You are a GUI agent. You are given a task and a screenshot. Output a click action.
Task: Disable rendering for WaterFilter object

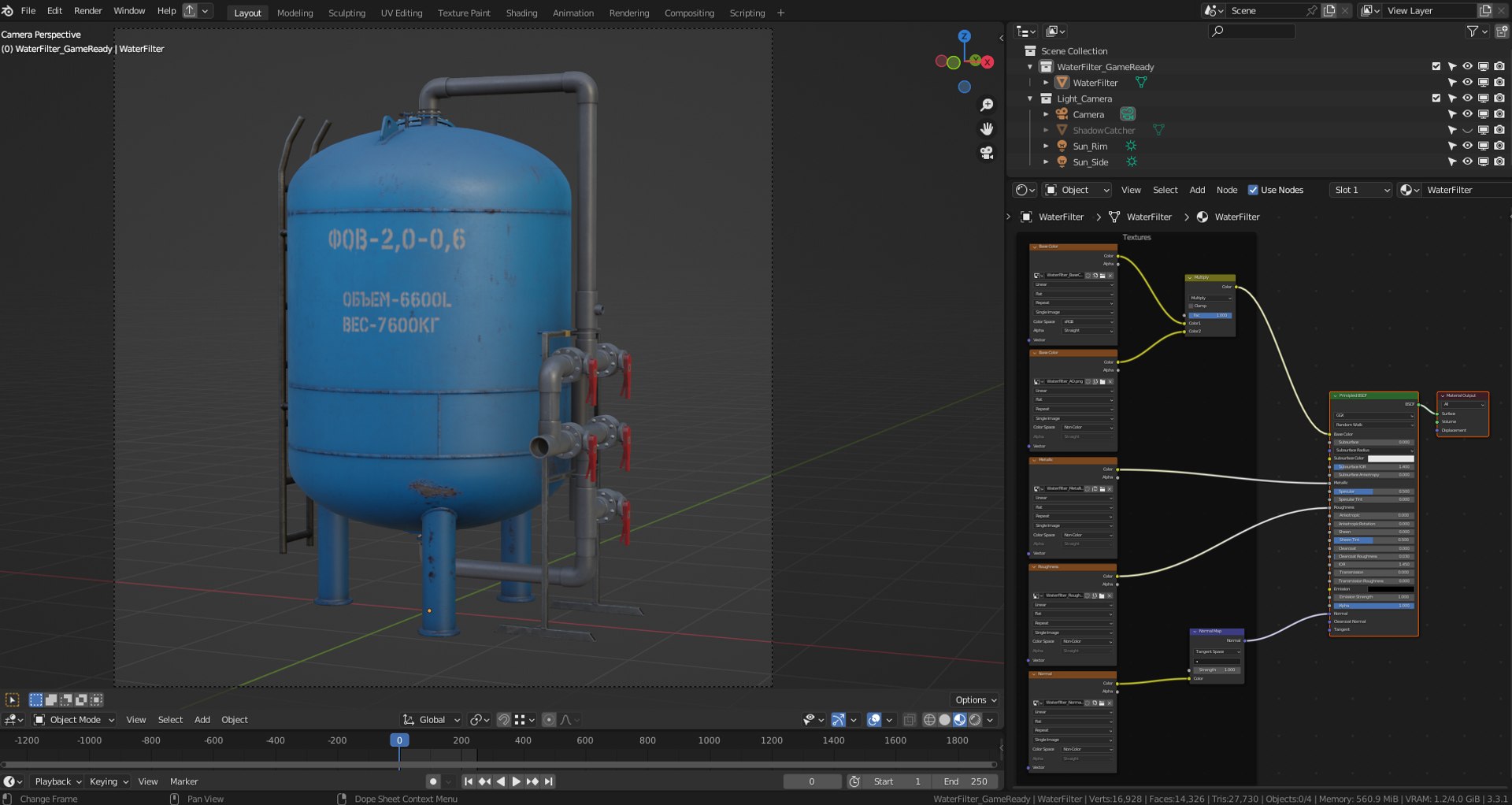click(1499, 83)
